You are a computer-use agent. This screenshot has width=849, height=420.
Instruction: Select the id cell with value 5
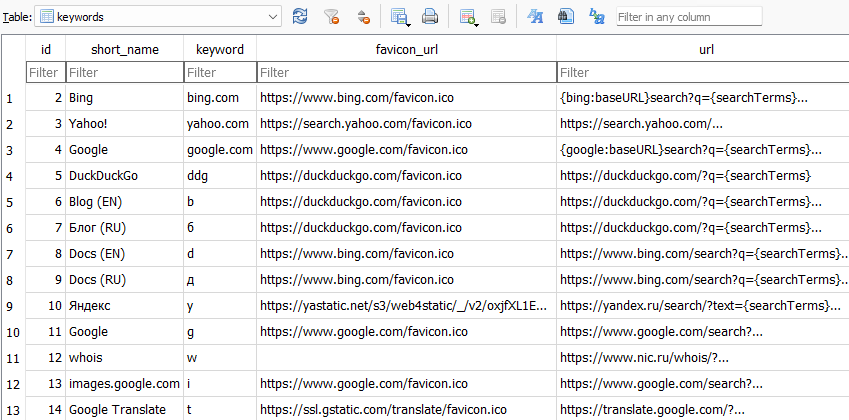pyautogui.click(x=46, y=176)
